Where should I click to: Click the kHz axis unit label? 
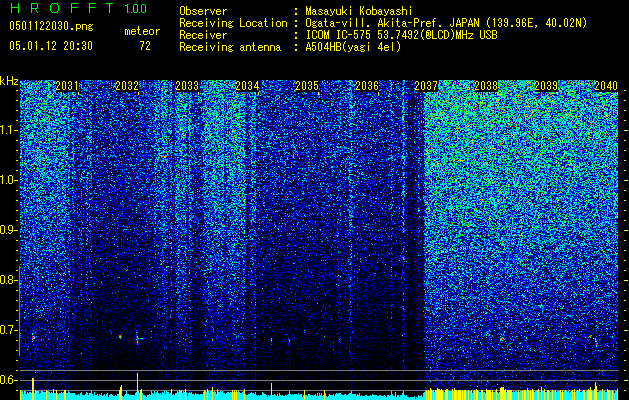(9, 81)
